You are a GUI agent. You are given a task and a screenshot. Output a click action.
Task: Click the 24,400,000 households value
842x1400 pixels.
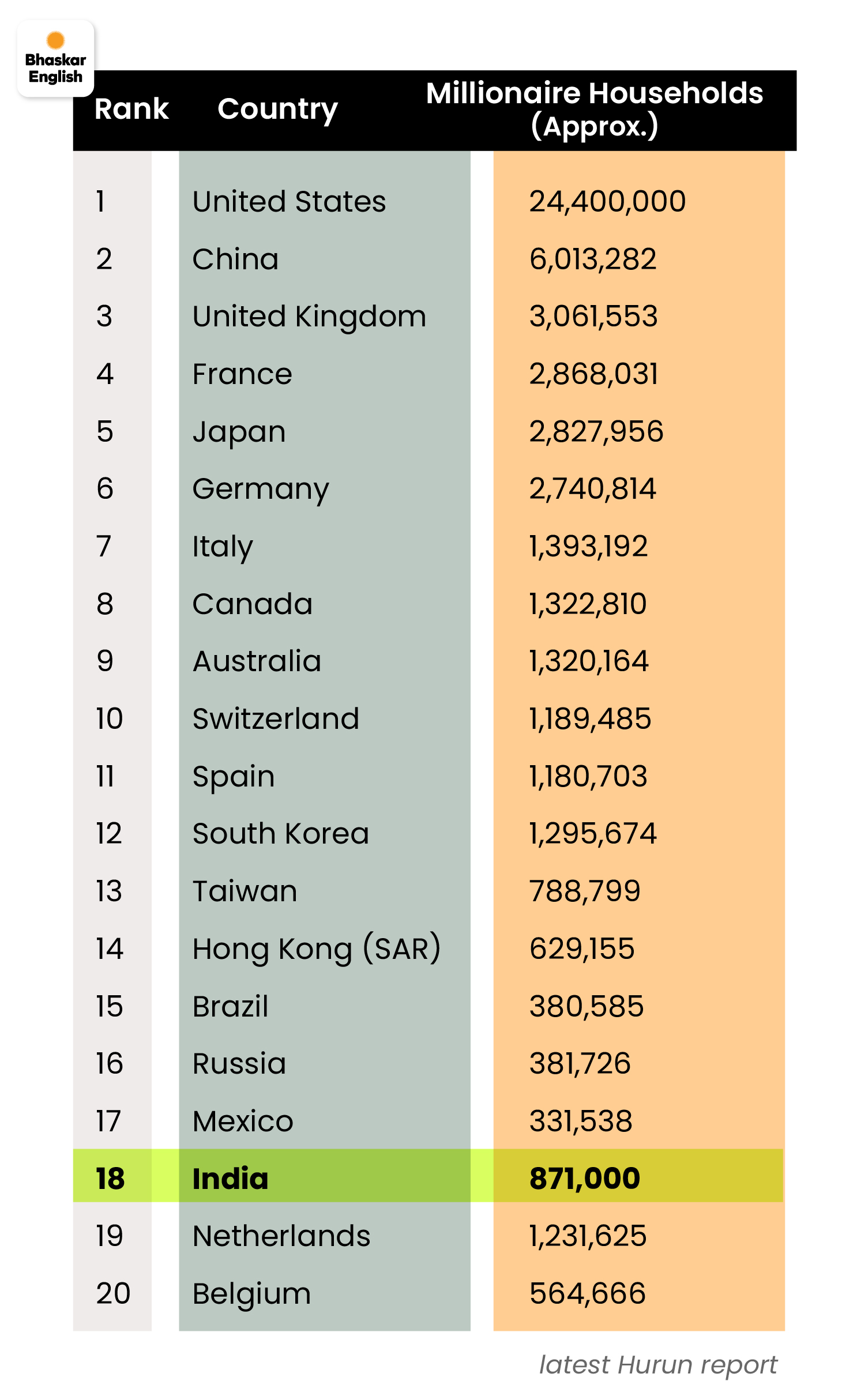(x=607, y=202)
